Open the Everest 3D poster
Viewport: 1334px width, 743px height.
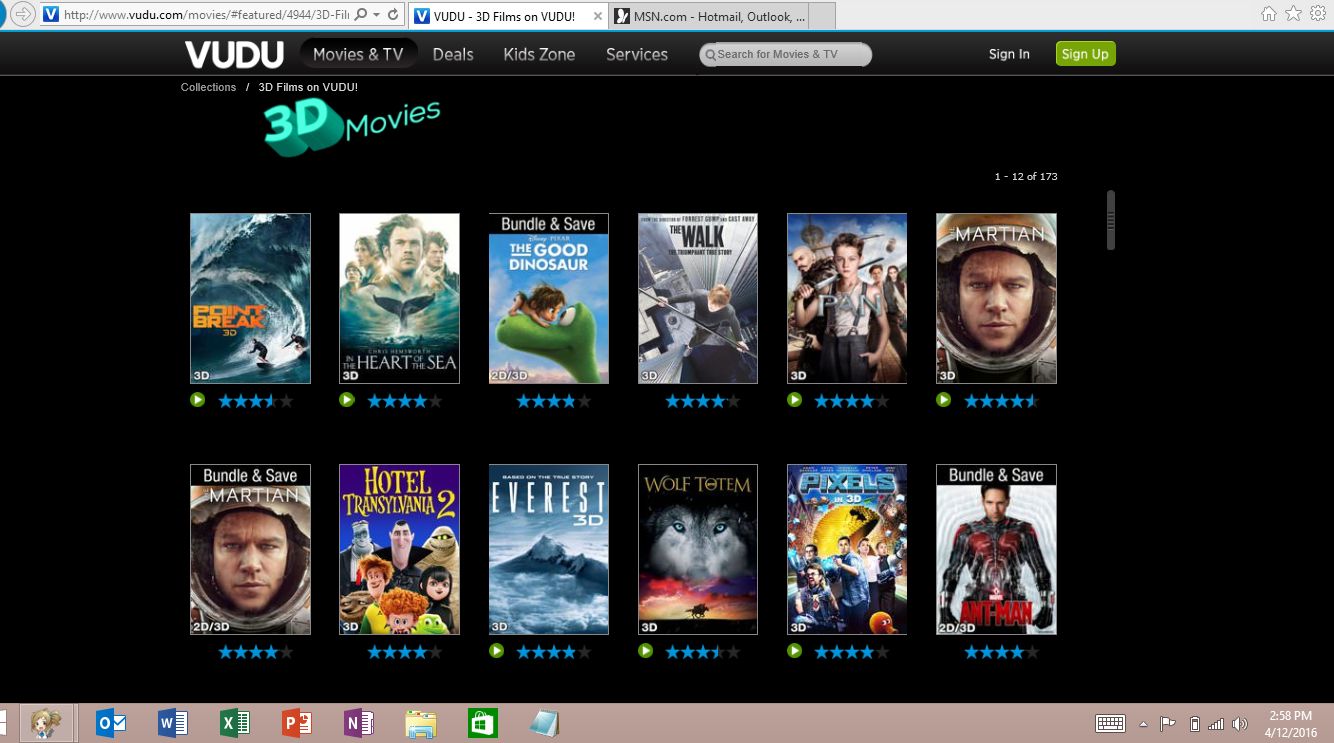coord(548,549)
